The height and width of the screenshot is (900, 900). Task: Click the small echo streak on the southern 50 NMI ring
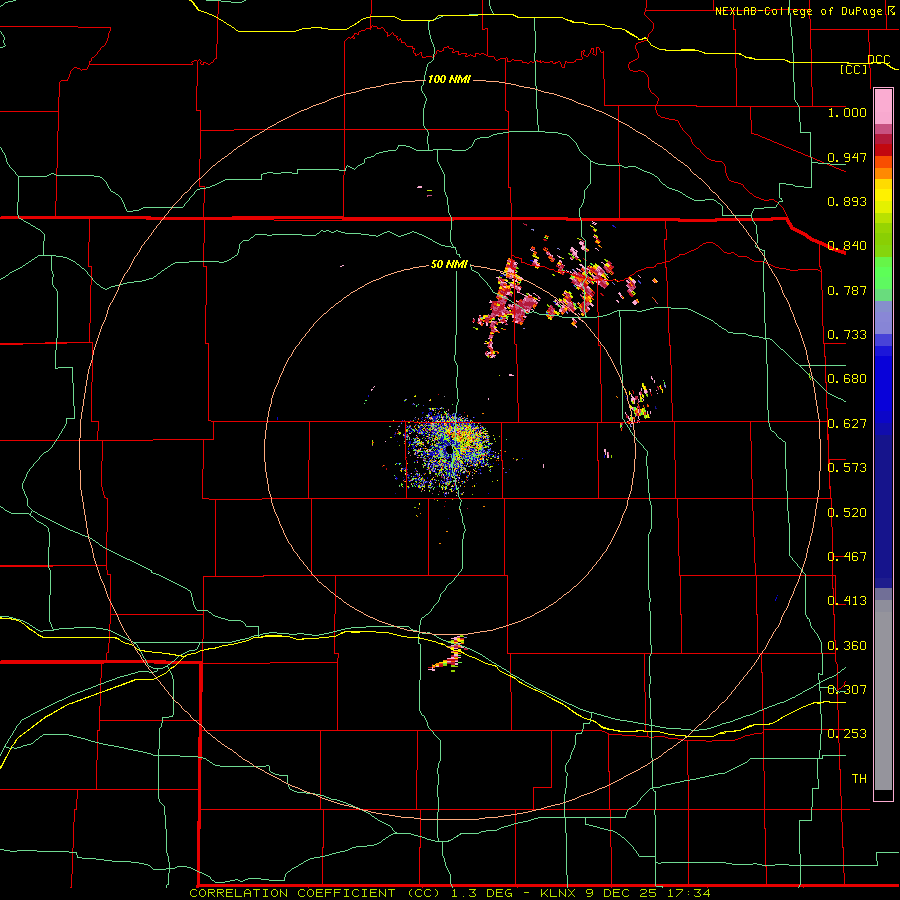pos(449,654)
